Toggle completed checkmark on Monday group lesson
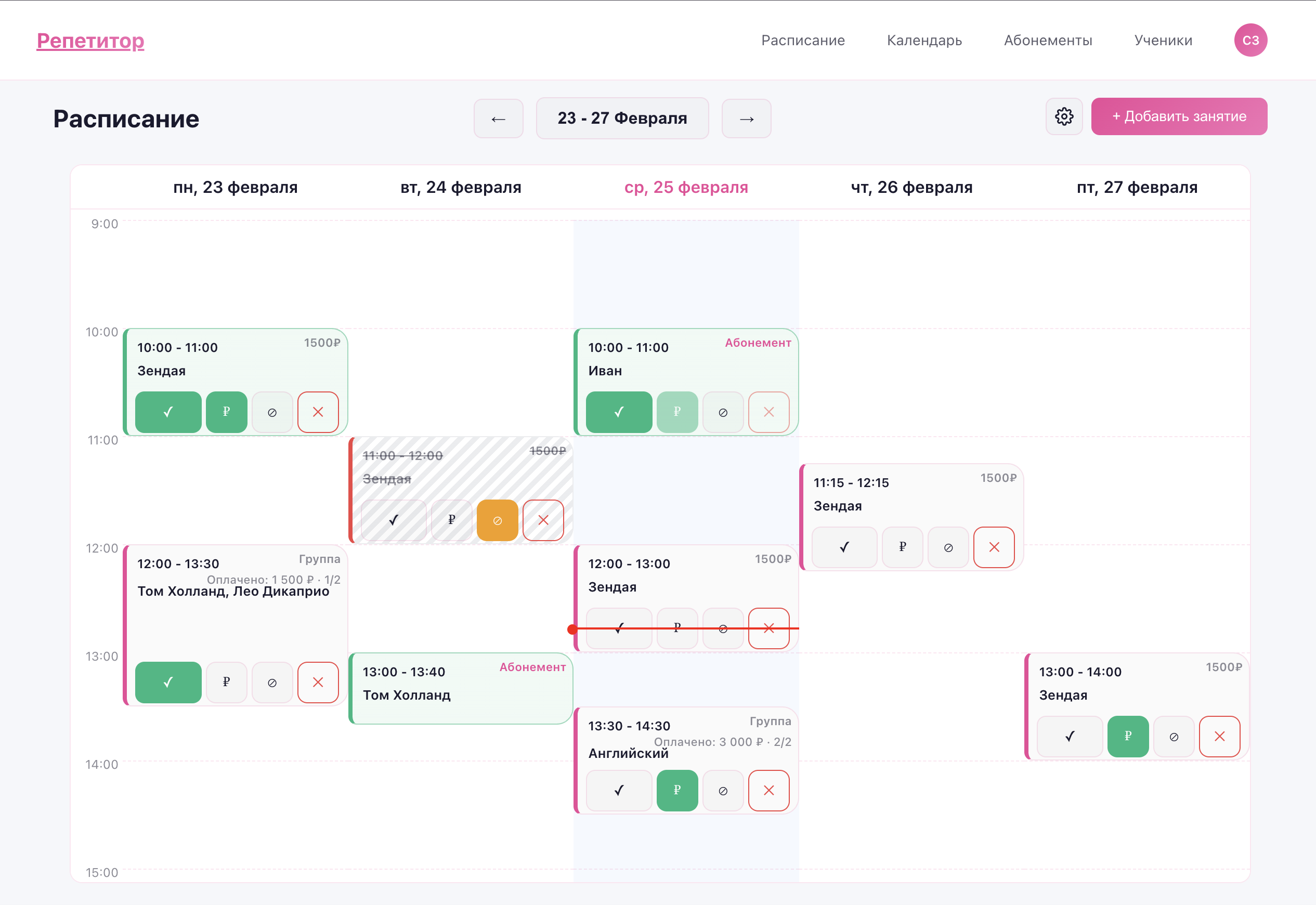Viewport: 1316px width, 905px height. click(168, 682)
